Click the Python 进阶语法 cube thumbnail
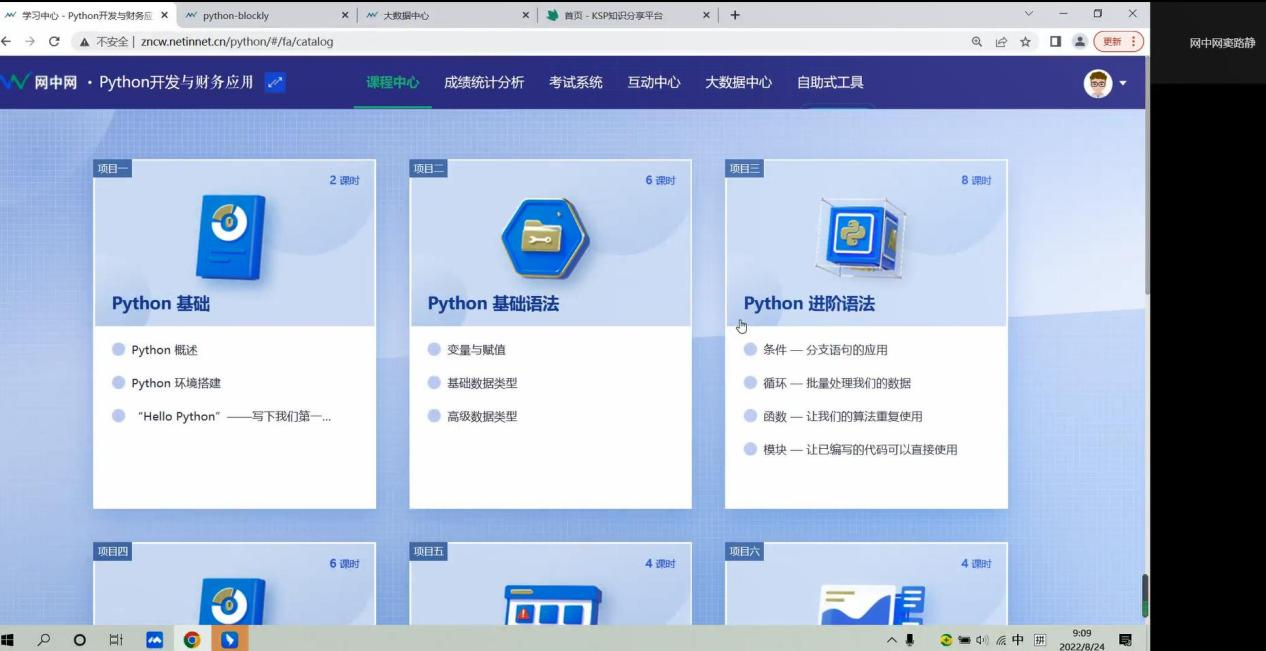Viewport: 1266px width, 651px height. click(x=861, y=237)
